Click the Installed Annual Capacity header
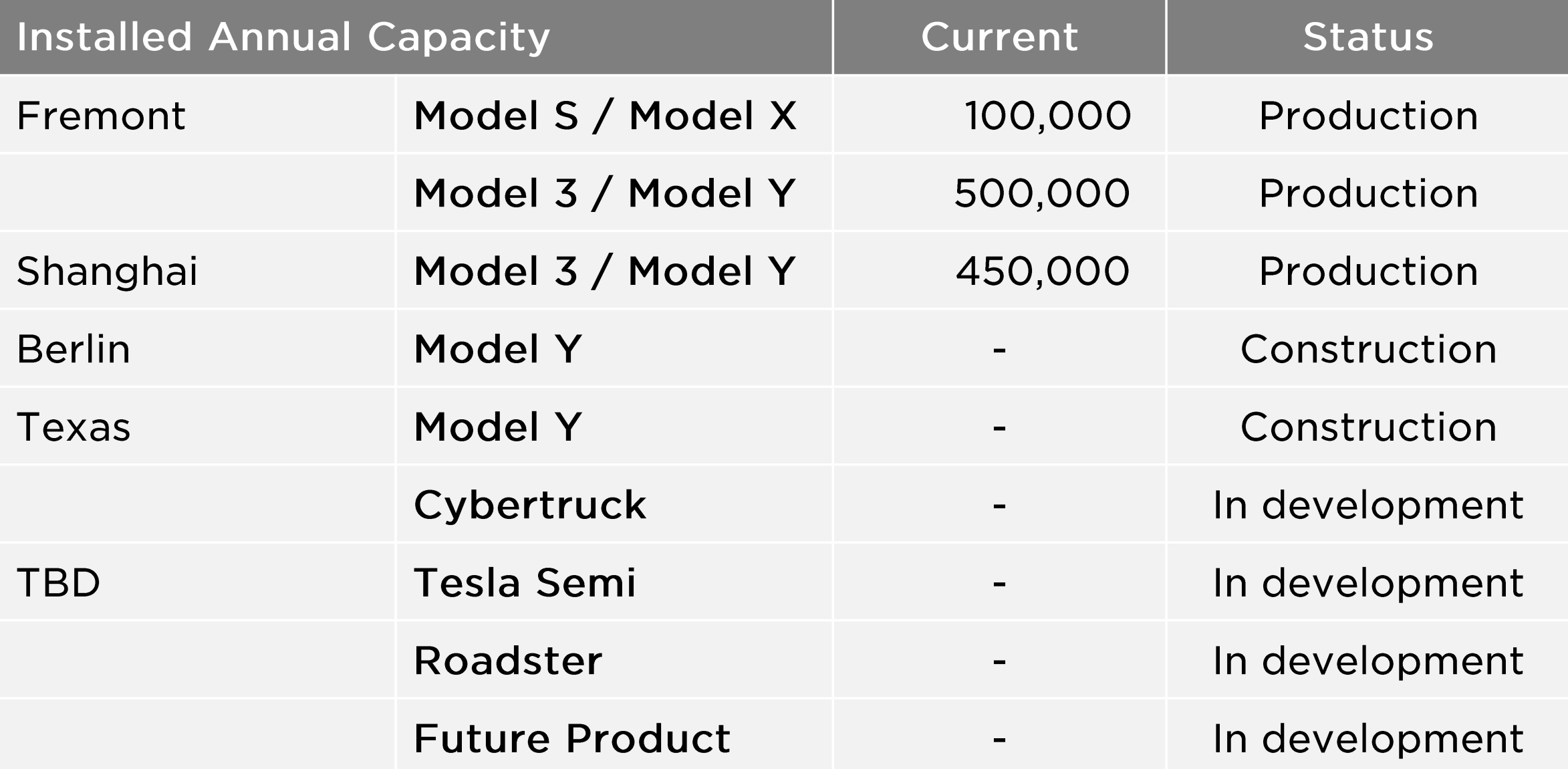1568x769 pixels. coord(283,37)
